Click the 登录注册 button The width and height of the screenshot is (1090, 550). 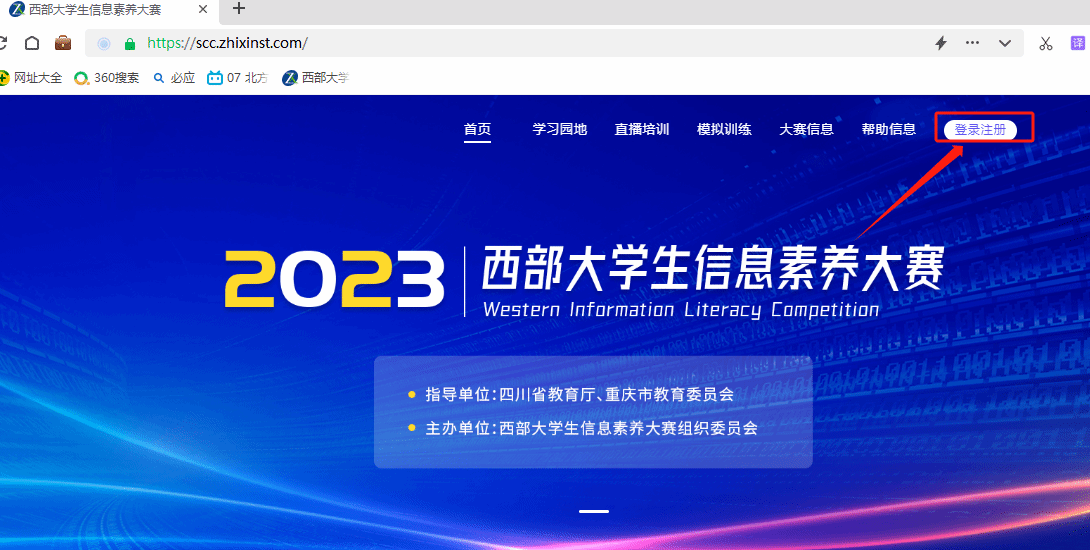(980, 130)
